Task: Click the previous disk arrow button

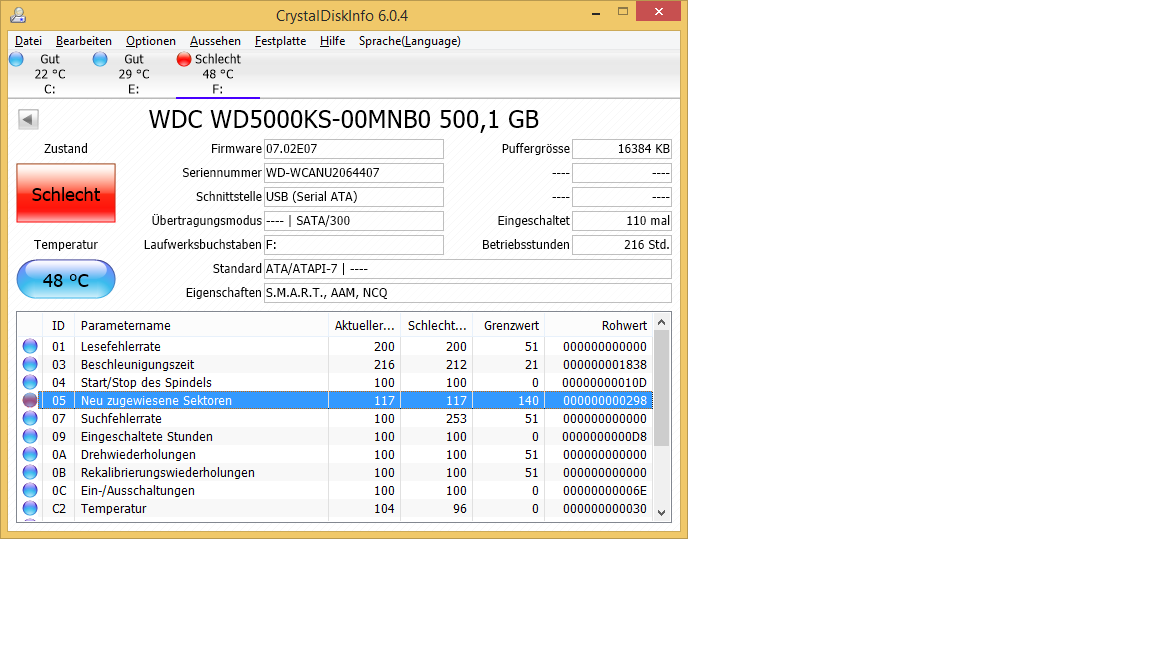Action: [x=28, y=119]
